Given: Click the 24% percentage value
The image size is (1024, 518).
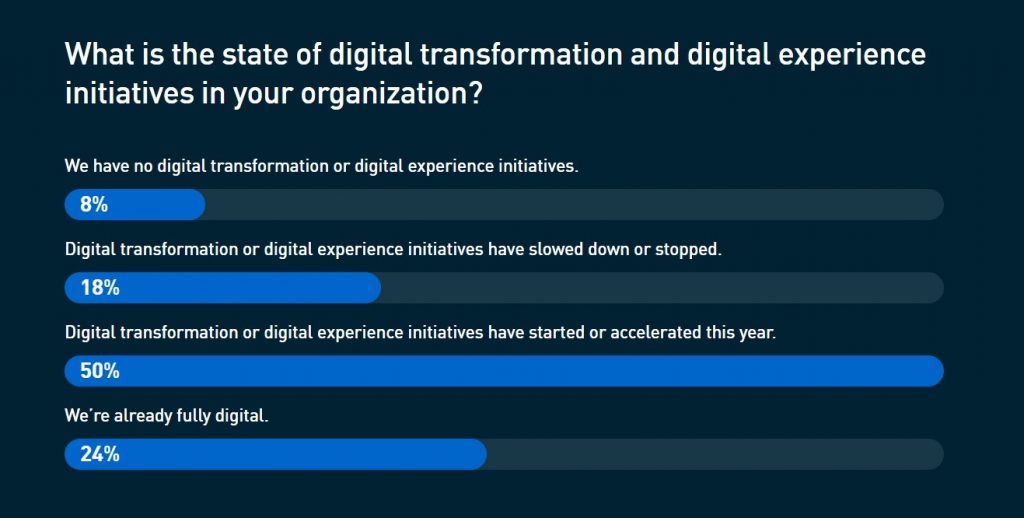Looking at the screenshot, I should (x=100, y=454).
